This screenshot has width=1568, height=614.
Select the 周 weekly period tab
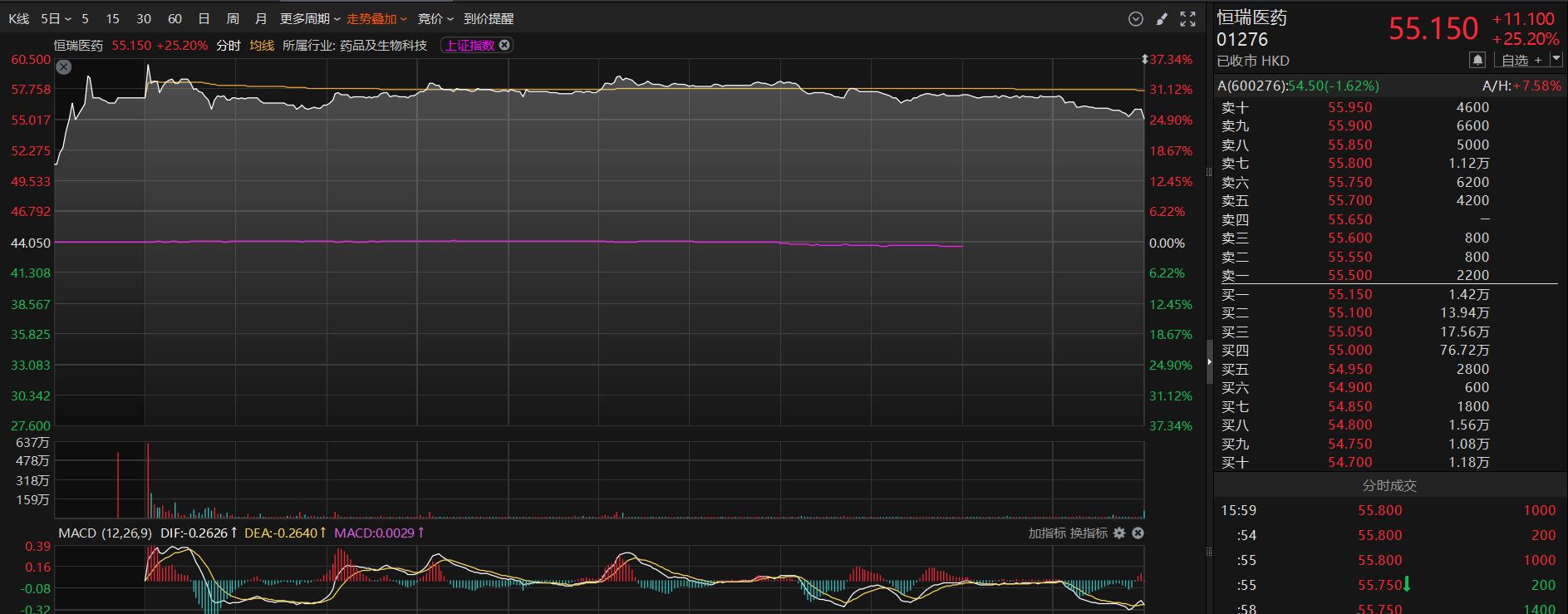pyautogui.click(x=233, y=19)
